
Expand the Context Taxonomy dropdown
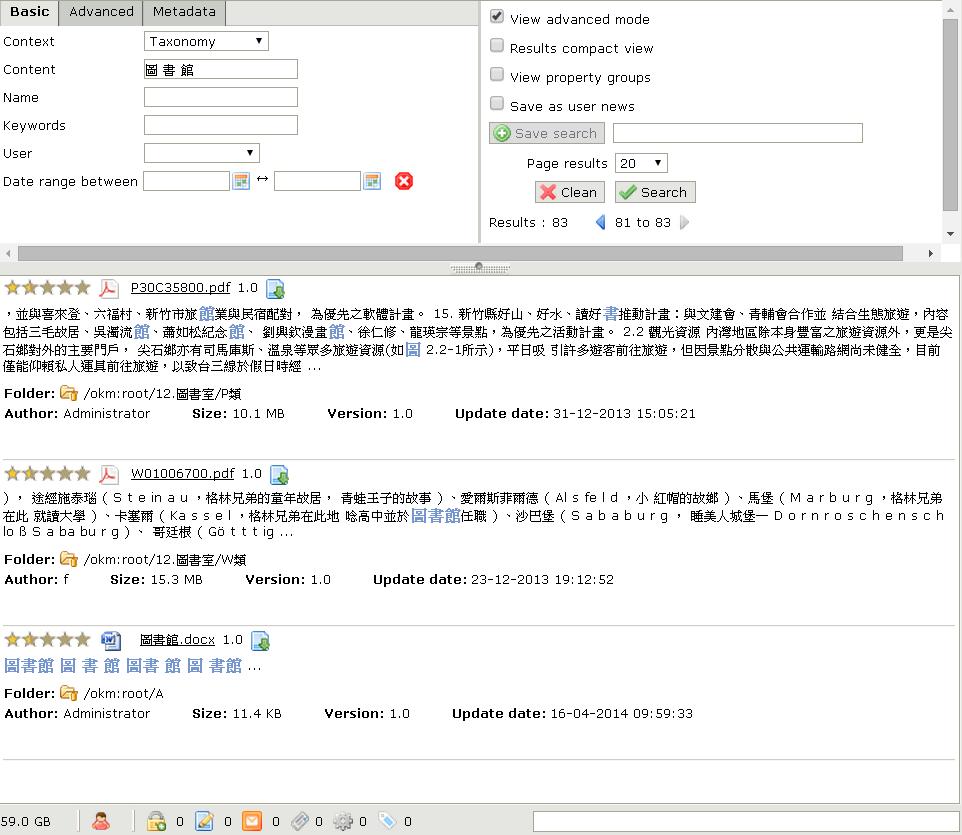[207, 41]
